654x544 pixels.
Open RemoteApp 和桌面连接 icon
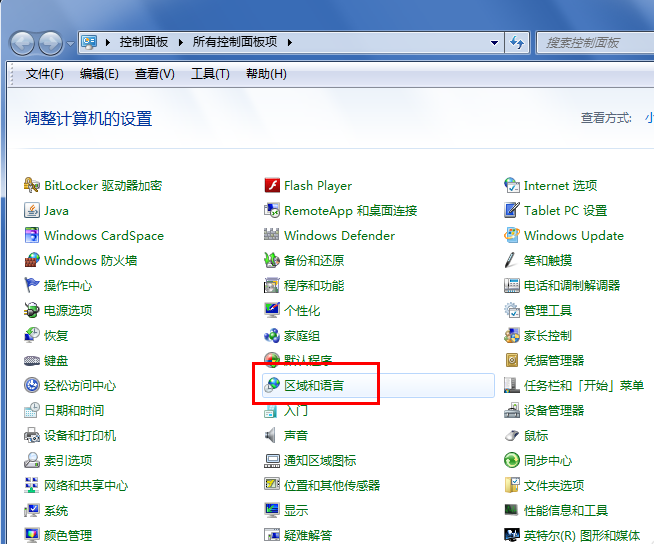click(x=272, y=210)
